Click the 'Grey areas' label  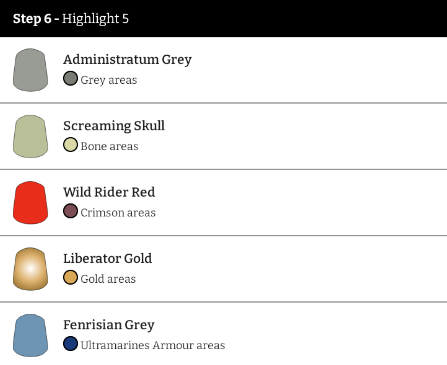point(109,80)
